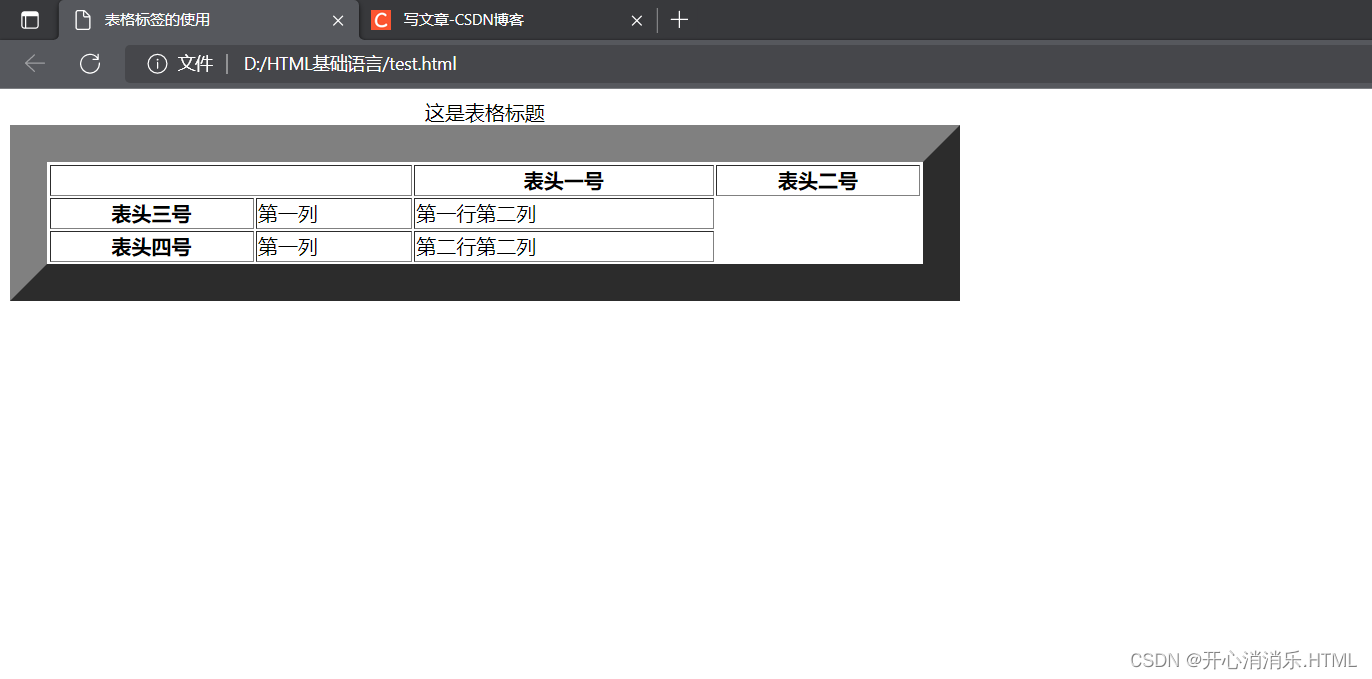Click the caption 这是表格标题
The width and height of the screenshot is (1372, 679).
pyautogui.click(x=485, y=113)
